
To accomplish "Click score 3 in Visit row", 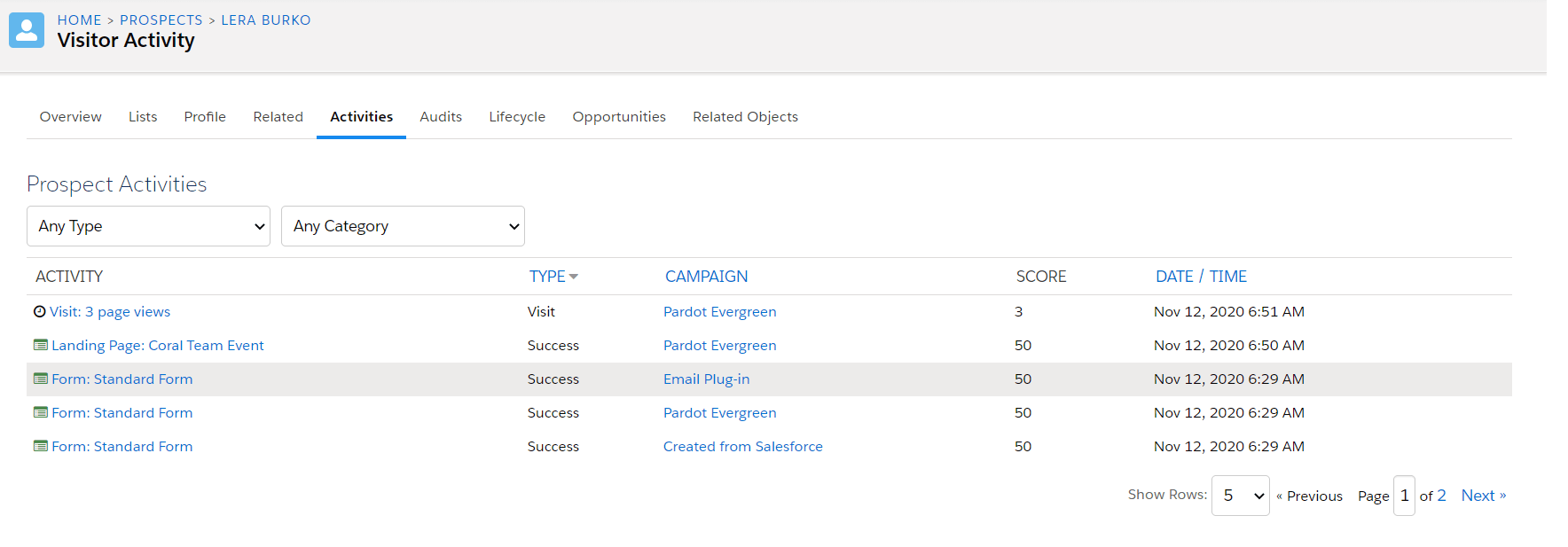I will click(1019, 312).
